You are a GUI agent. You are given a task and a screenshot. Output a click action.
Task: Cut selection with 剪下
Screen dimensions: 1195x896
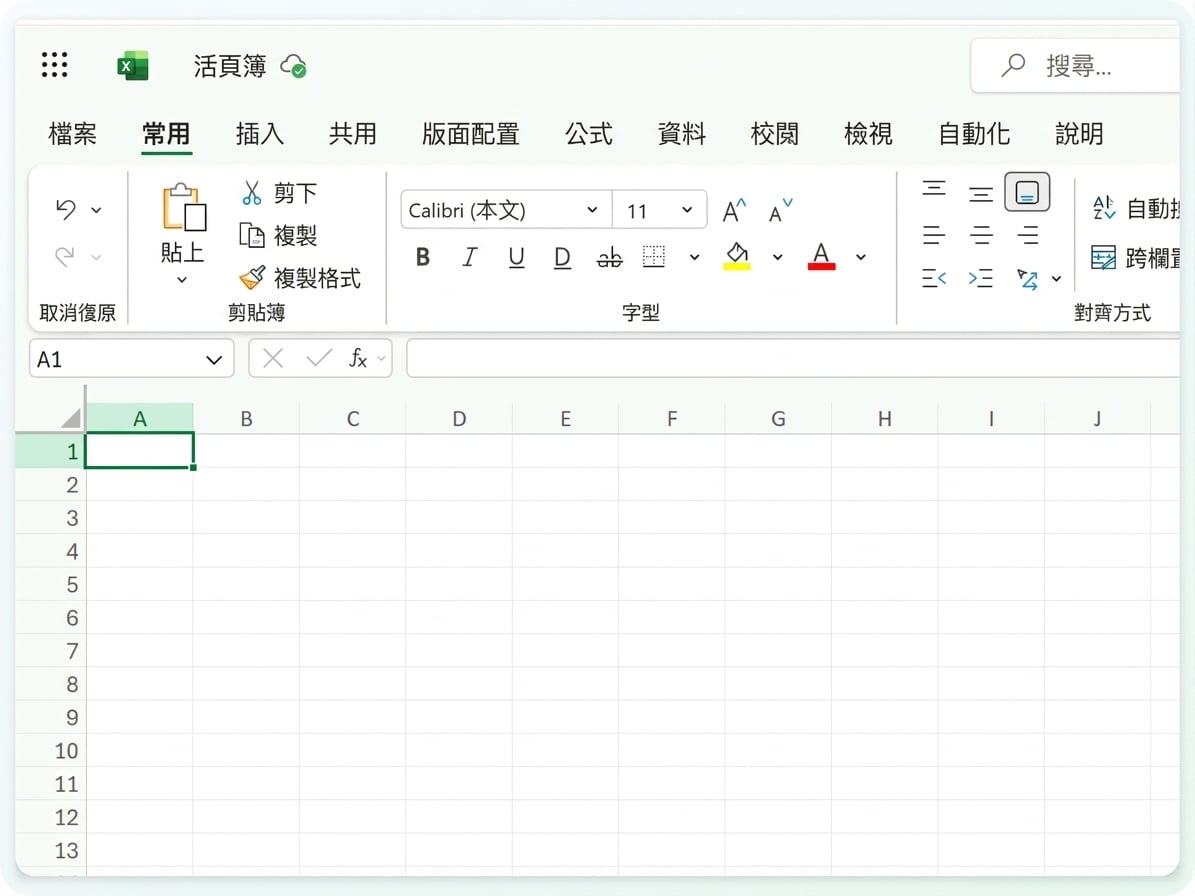[278, 193]
